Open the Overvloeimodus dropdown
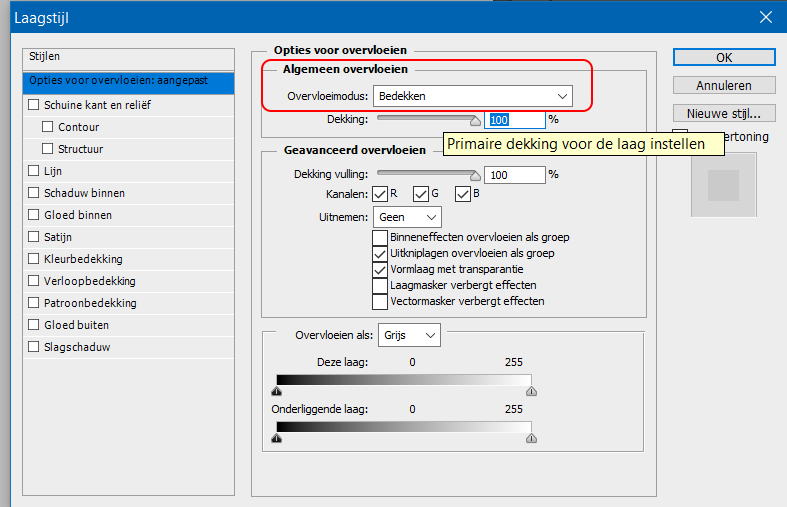Screen dimensions: 787x507 point(472,96)
